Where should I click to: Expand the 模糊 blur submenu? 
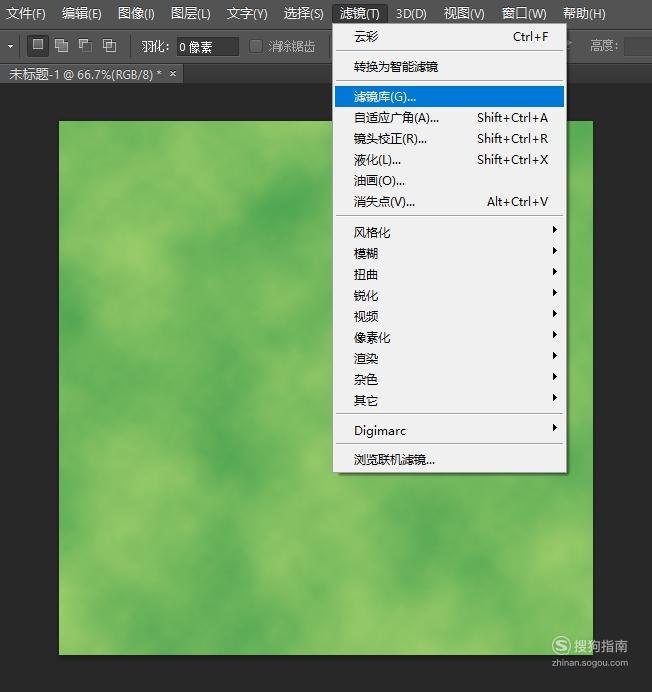tap(449, 253)
